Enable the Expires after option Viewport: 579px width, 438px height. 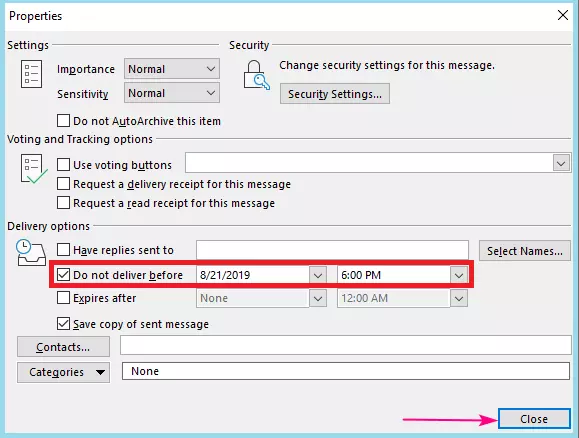63,298
